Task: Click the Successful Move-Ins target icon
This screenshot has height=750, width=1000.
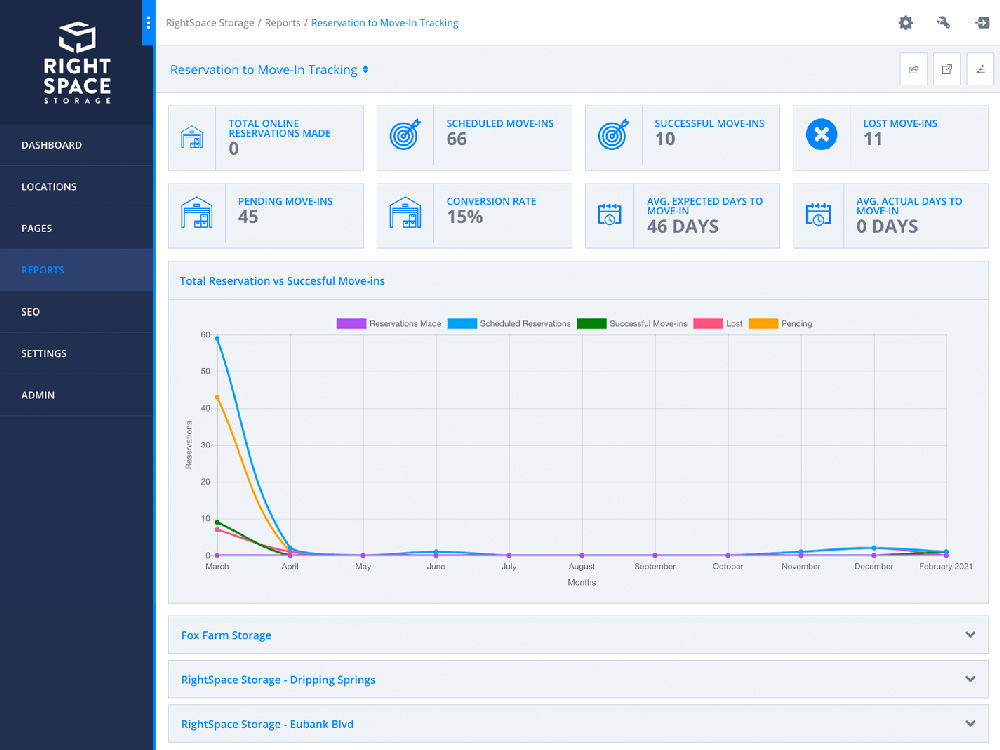Action: click(614, 134)
